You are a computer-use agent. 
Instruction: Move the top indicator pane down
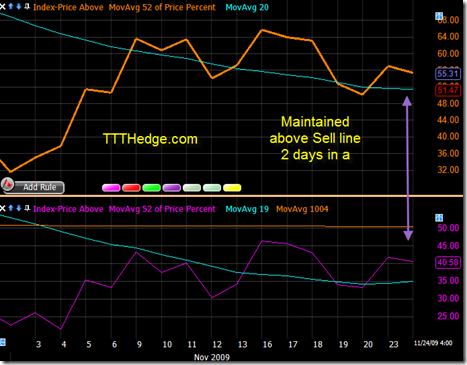pyautogui.click(x=18, y=6)
